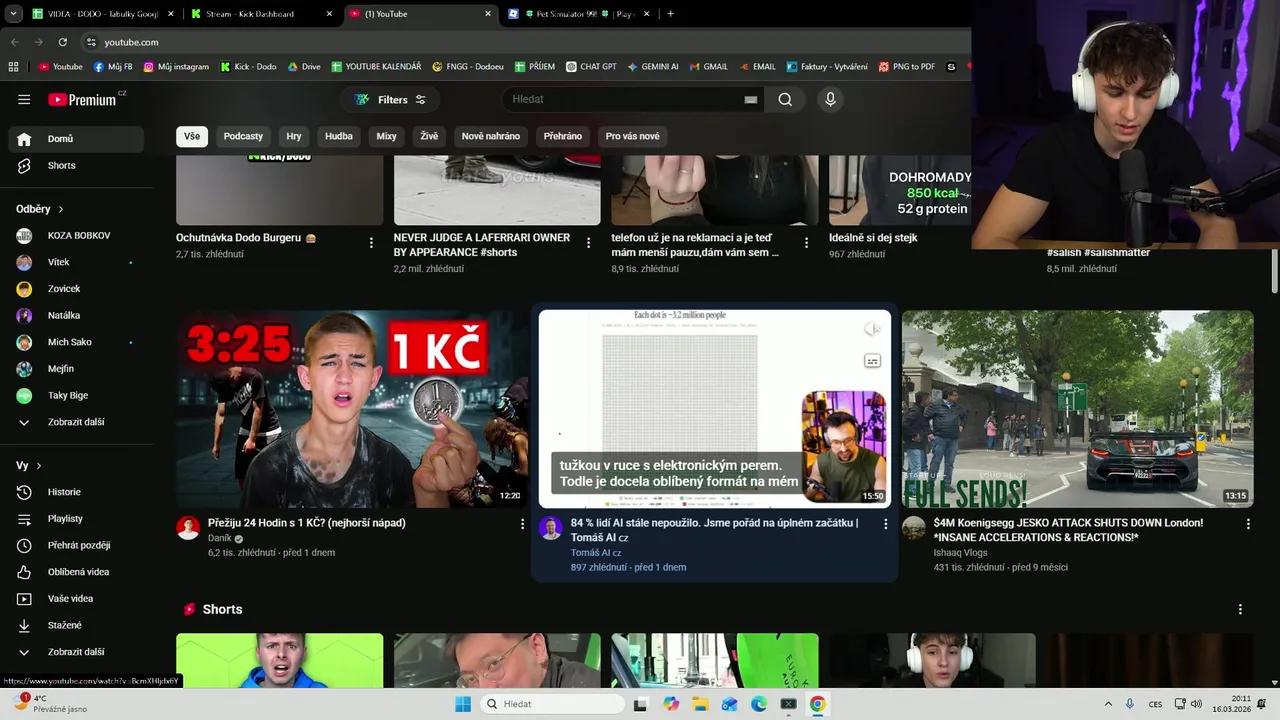Image resolution: width=1280 pixels, height=720 pixels.
Task: Open options menu for Koenigsegg JESKO video
Action: click(1248, 523)
